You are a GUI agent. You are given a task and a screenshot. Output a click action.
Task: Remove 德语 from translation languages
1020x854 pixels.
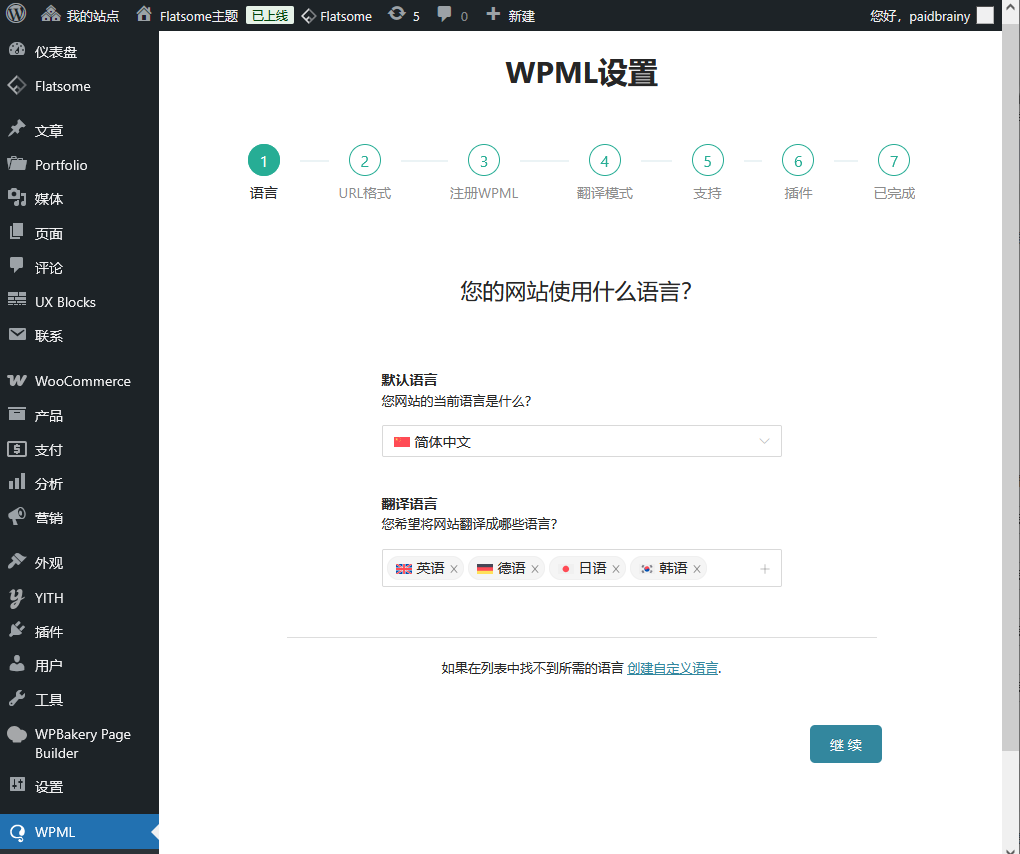pos(535,569)
